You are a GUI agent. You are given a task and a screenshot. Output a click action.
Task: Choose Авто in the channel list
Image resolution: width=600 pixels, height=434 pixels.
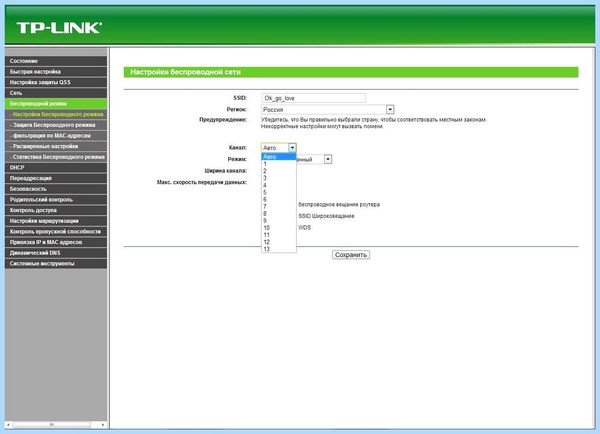pos(279,157)
